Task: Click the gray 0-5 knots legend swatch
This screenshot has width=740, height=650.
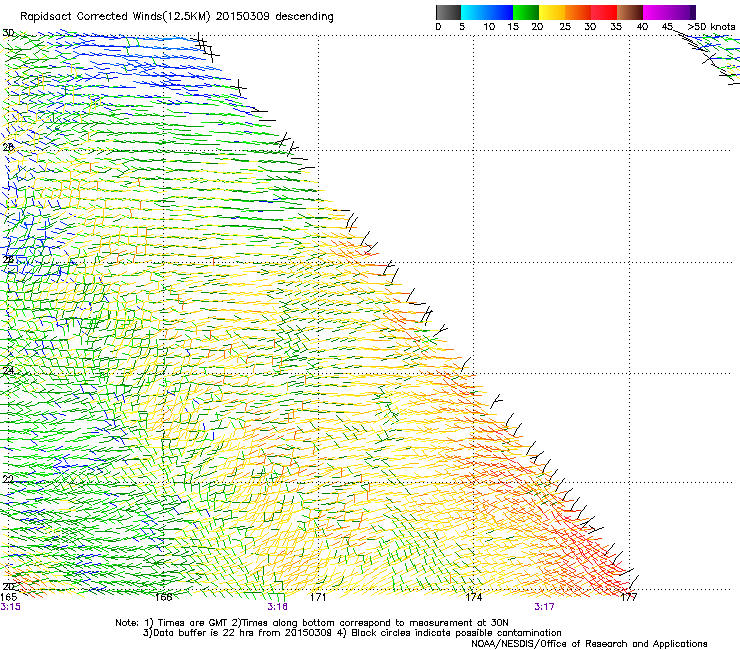Action: 448,12
